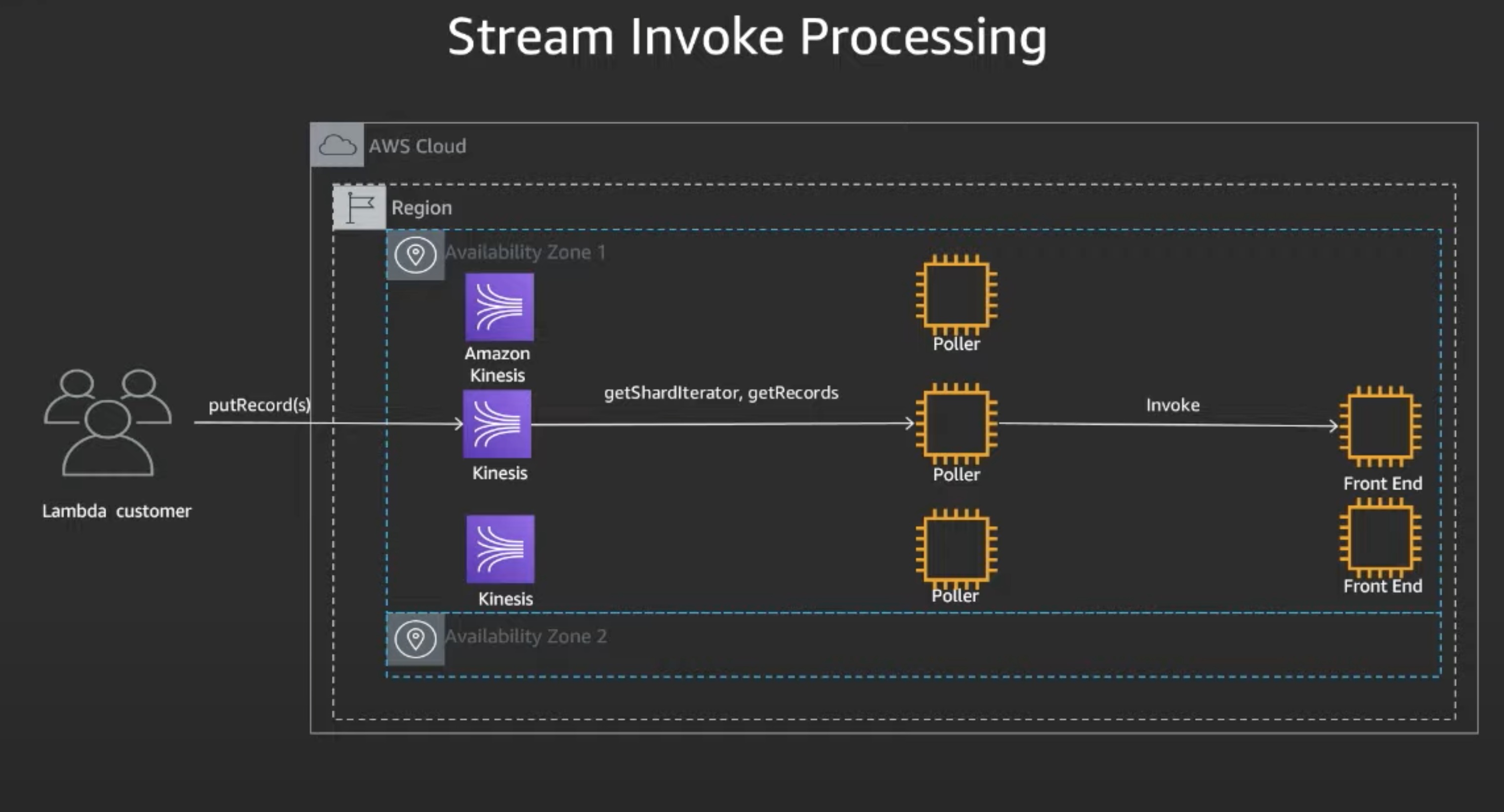The height and width of the screenshot is (812, 1504).
Task: Click the bottom Poller chip icon
Action: (x=957, y=549)
